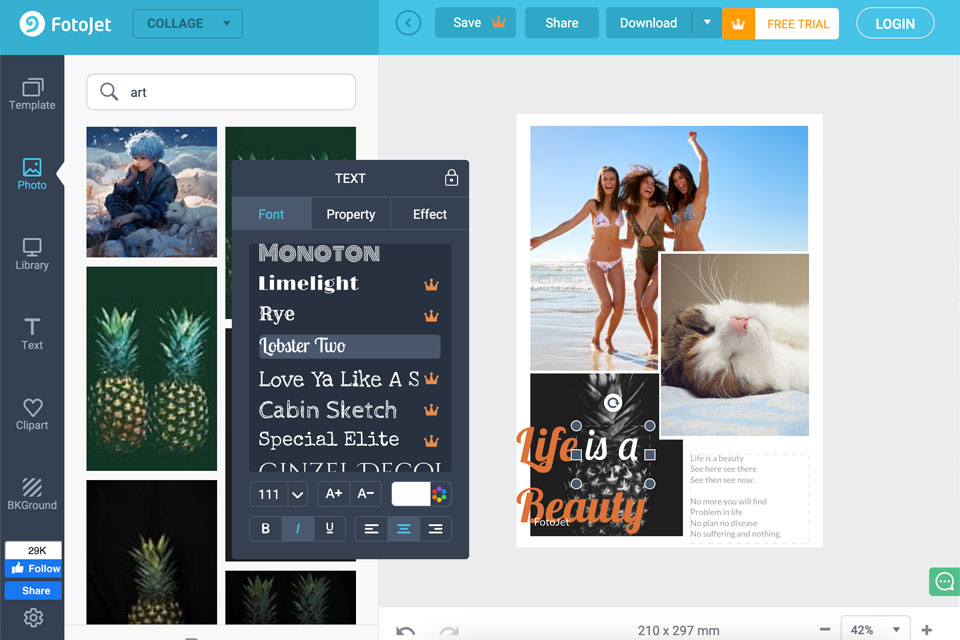
Task: Select the two pineapples green thumbnail
Action: (x=151, y=369)
